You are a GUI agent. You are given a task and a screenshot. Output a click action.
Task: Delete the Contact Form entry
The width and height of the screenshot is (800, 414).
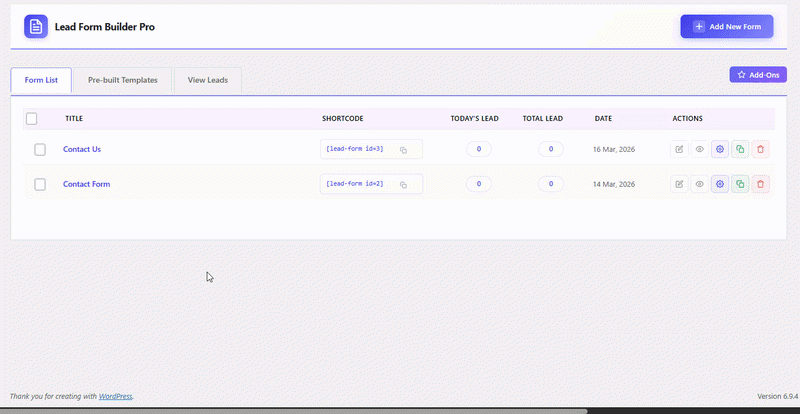761,184
